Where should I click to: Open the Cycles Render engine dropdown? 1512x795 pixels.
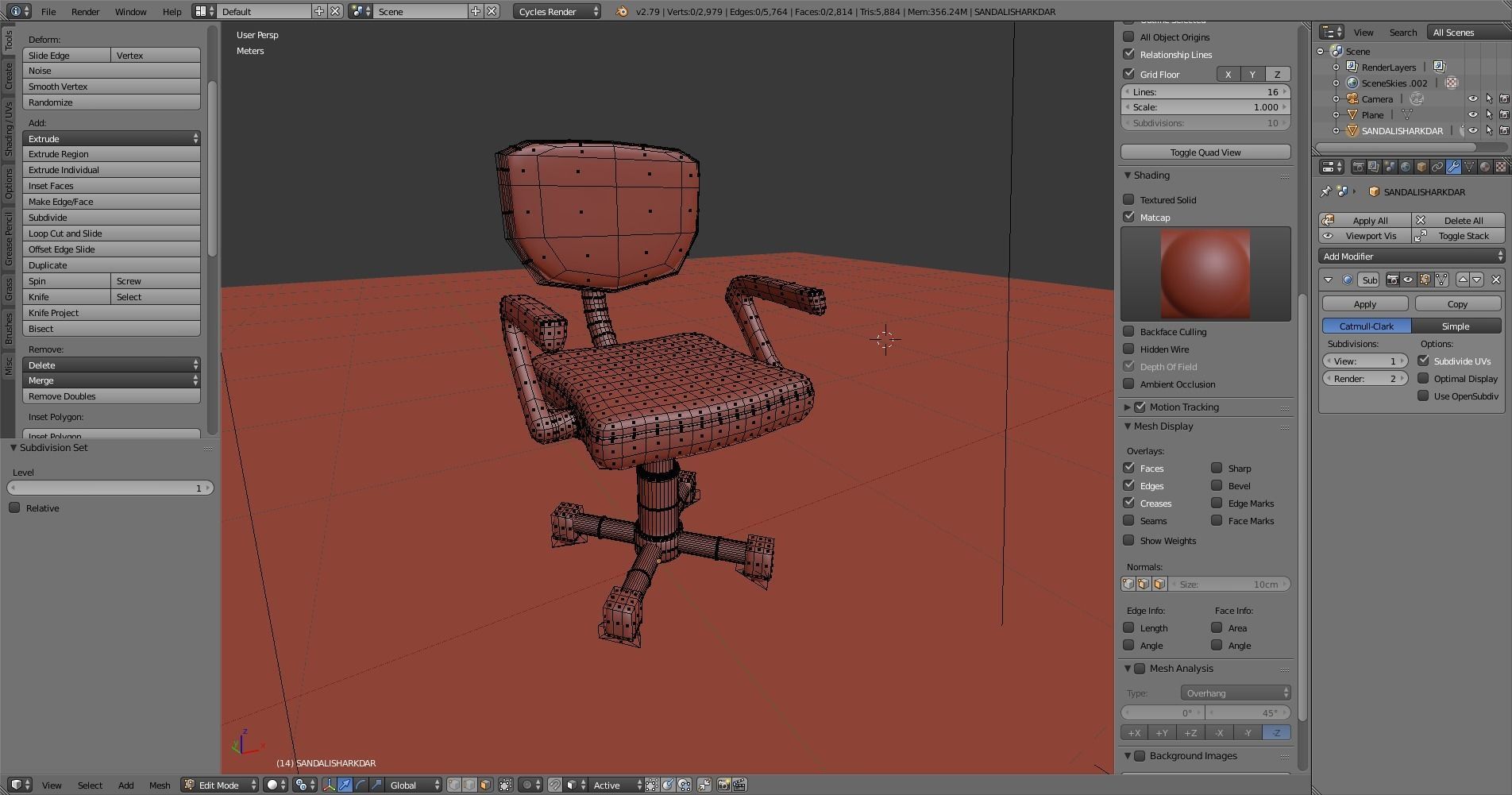click(x=557, y=11)
